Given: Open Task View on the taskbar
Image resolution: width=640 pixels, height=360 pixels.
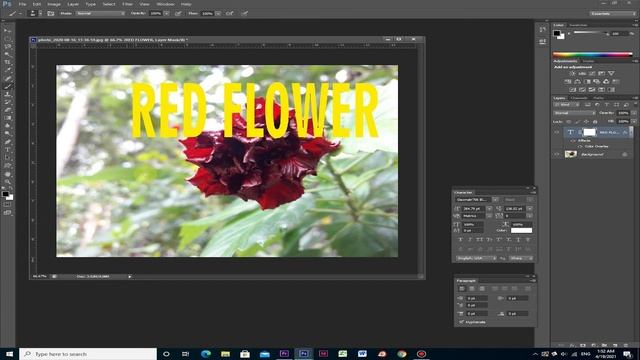Looking at the screenshot, I should pos(185,354).
